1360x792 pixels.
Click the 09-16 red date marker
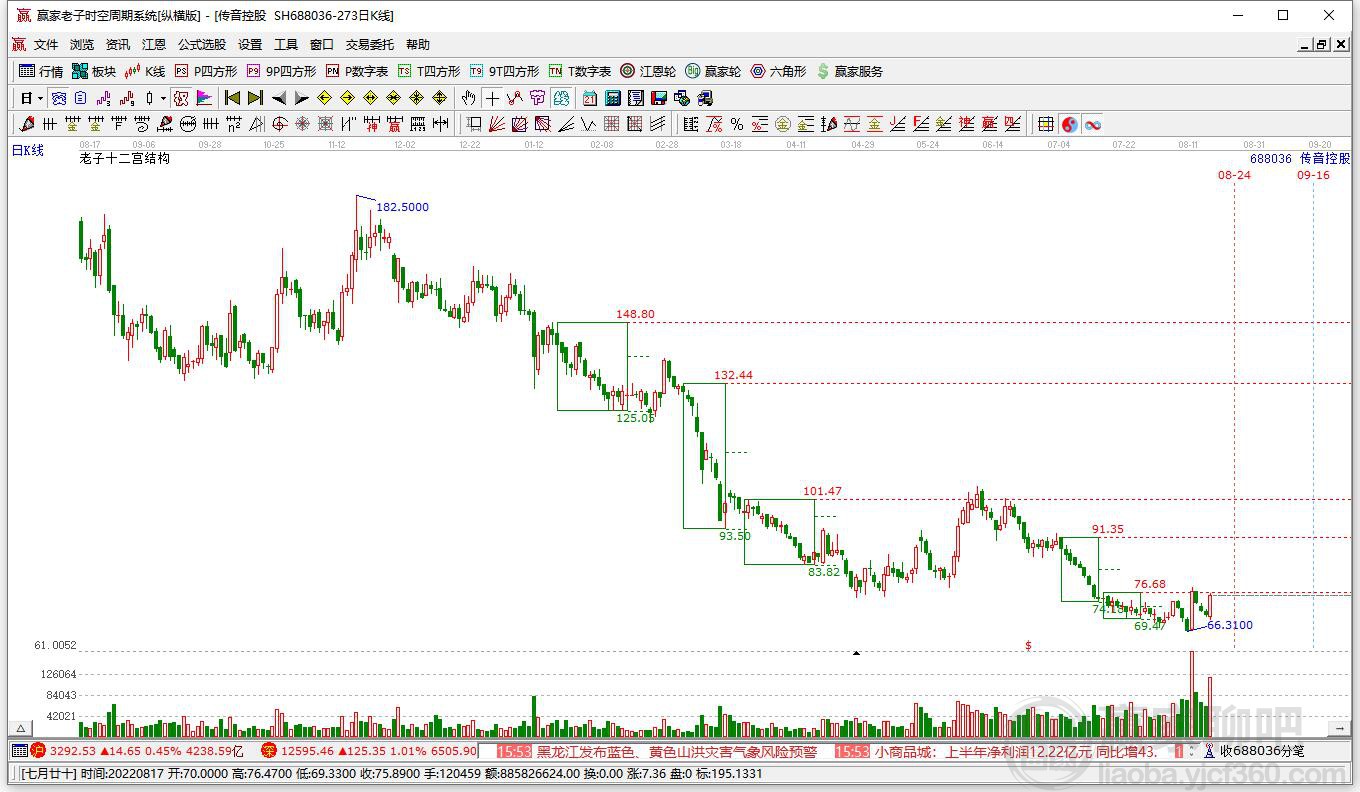point(1314,175)
